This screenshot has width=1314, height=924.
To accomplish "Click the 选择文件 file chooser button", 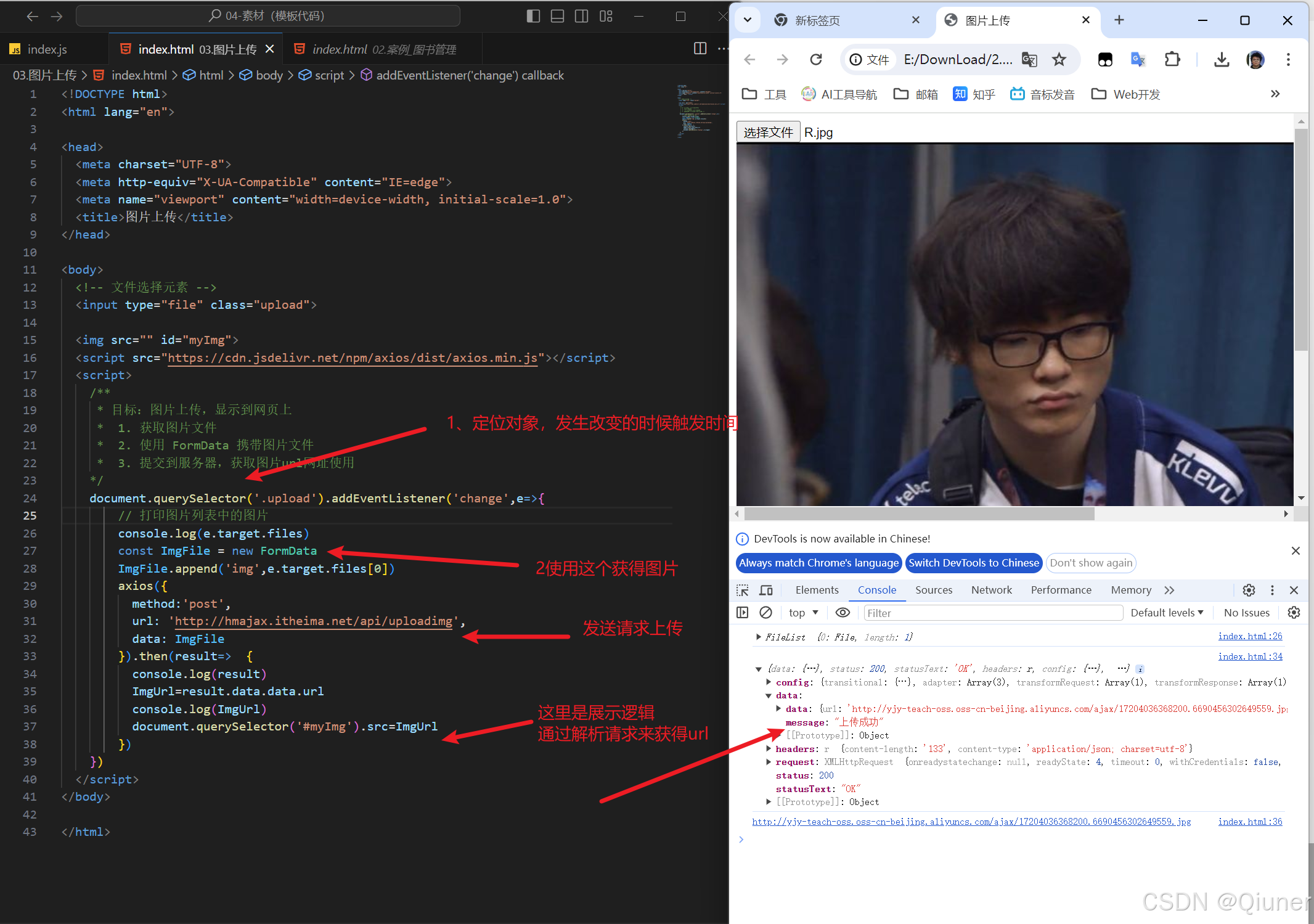I will [x=768, y=133].
